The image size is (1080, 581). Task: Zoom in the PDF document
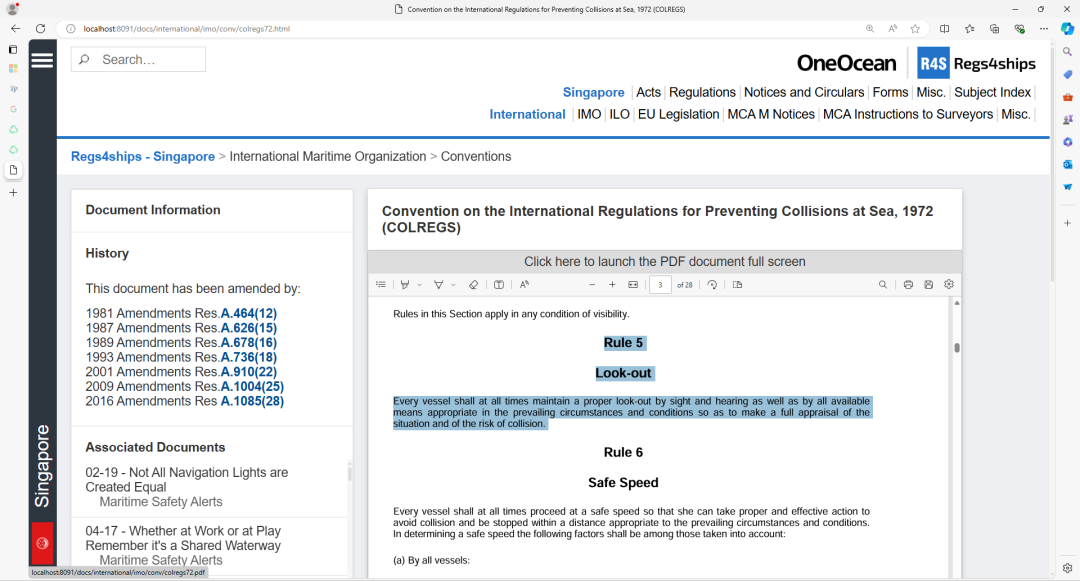tap(612, 284)
